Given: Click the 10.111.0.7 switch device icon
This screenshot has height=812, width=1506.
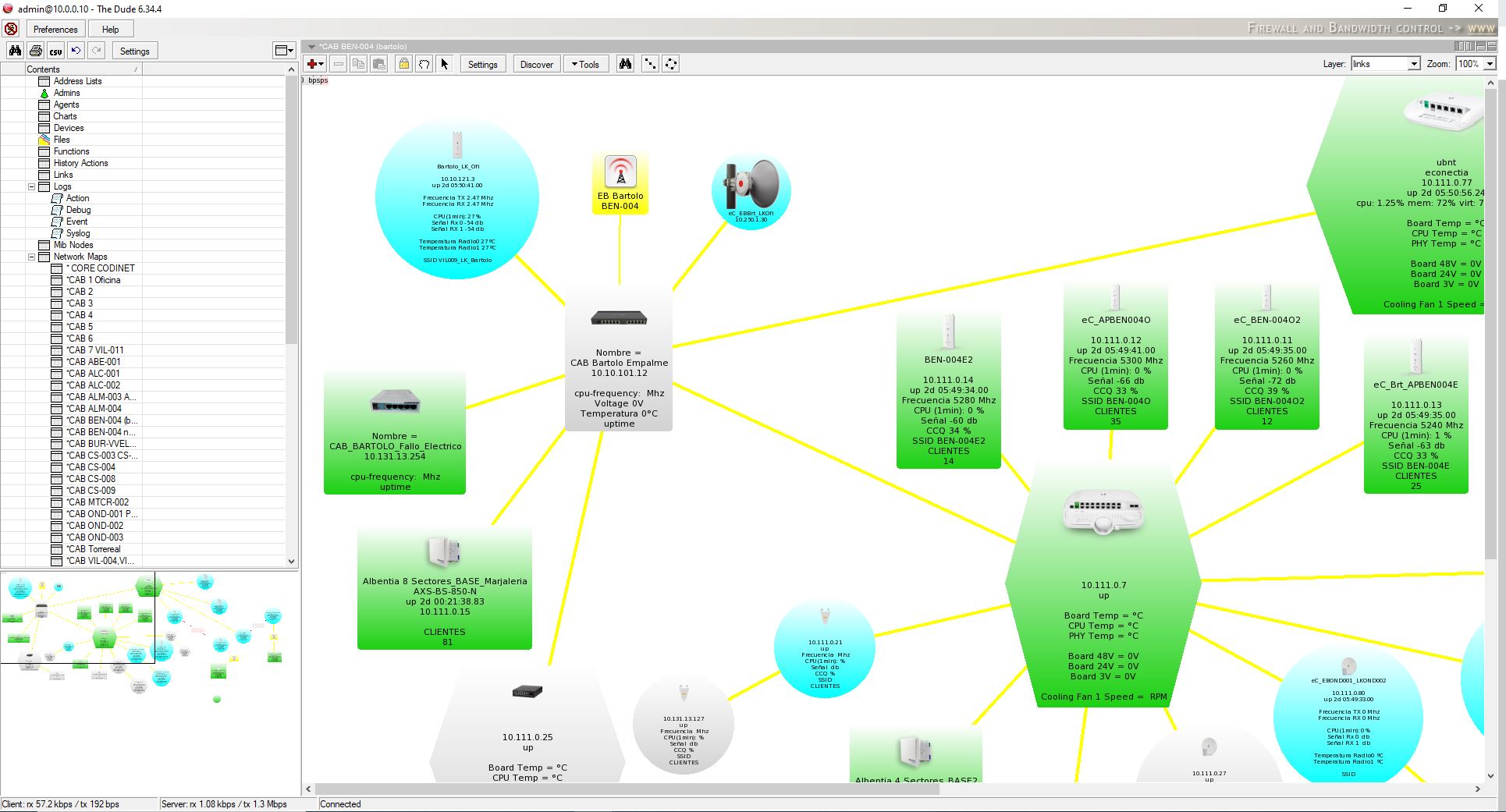Looking at the screenshot, I should tap(1103, 512).
